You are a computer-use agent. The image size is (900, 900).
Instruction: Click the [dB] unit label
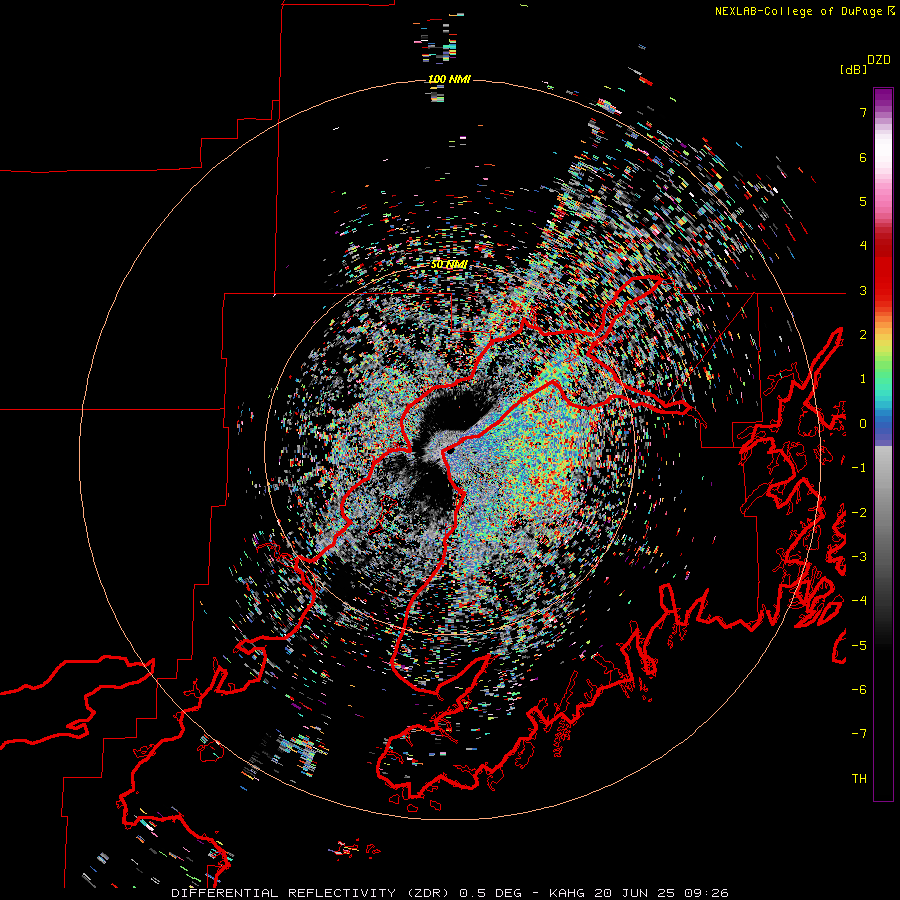pyautogui.click(x=853, y=70)
